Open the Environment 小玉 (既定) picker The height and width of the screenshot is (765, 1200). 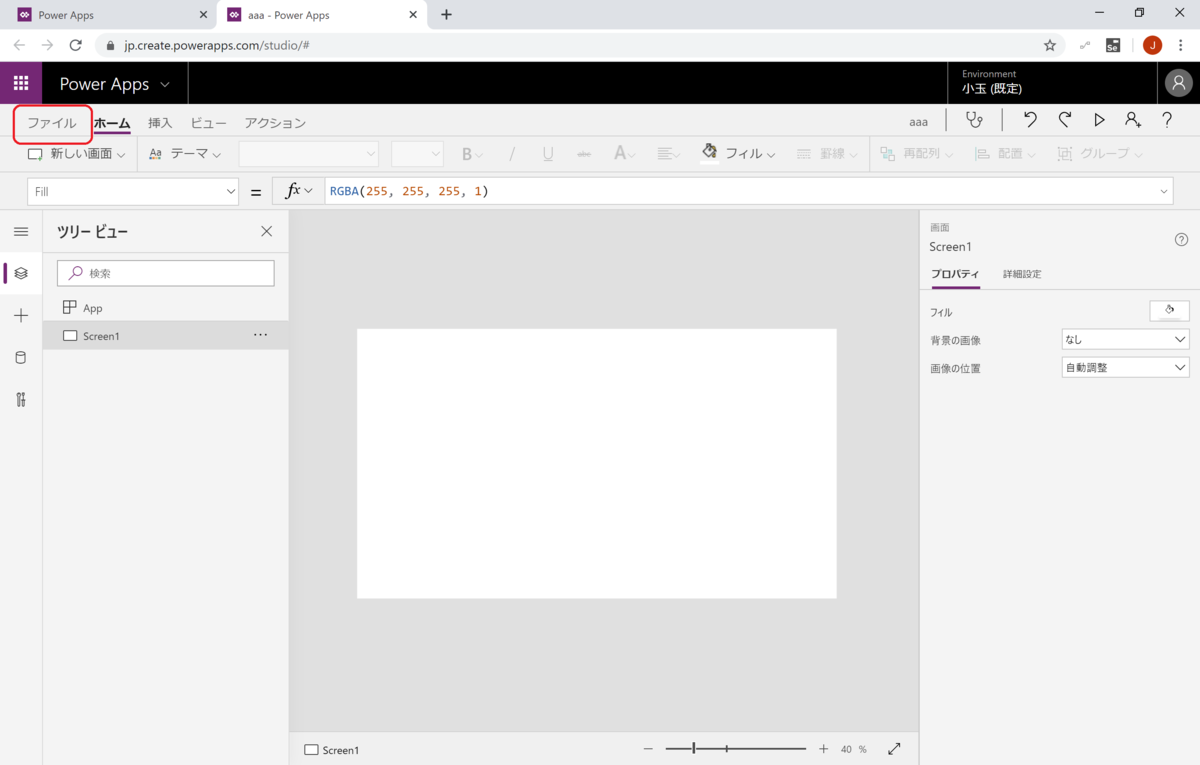1051,84
